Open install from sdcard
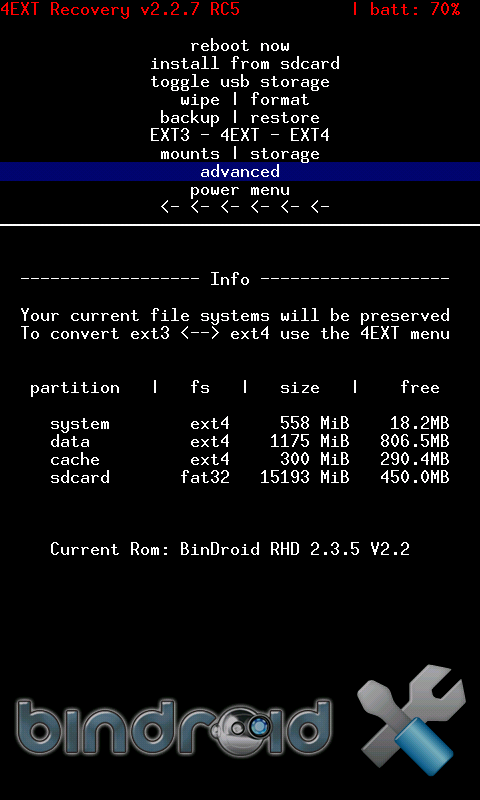480x800 pixels. pyautogui.click(x=245, y=64)
